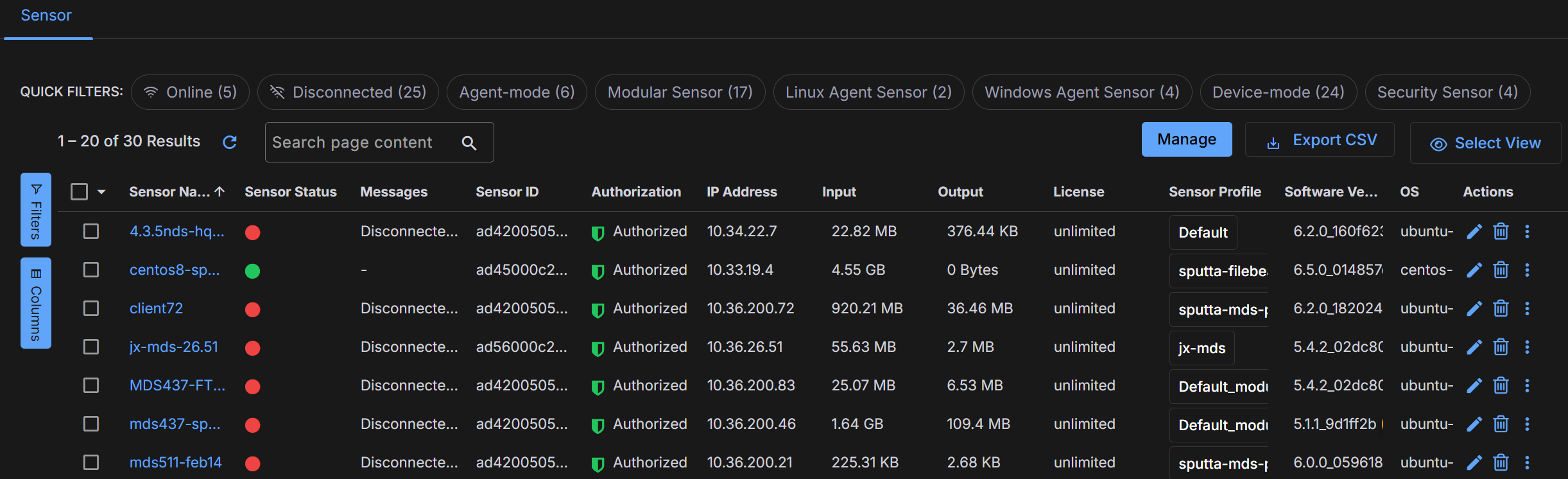Edit the centos8-sp sensor with pencil icon
This screenshot has height=479, width=1568.
coord(1474,270)
